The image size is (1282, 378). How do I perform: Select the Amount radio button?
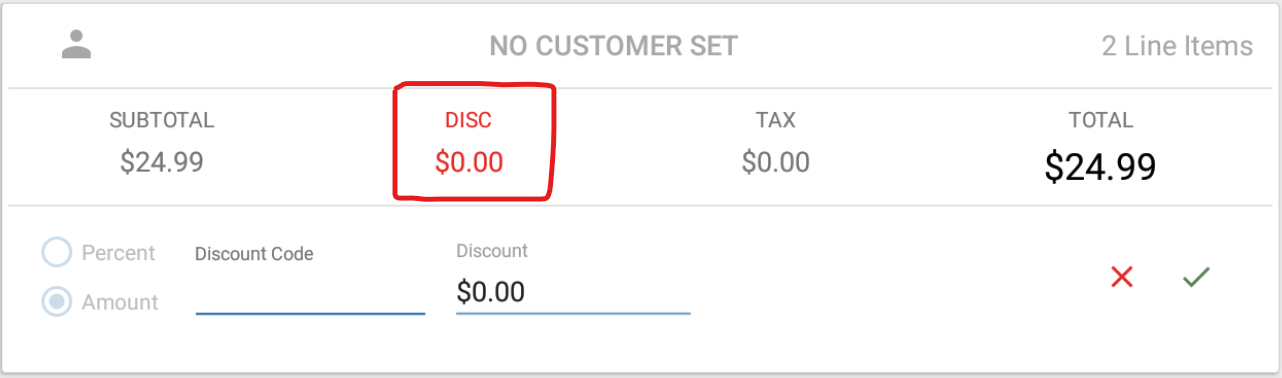57,301
